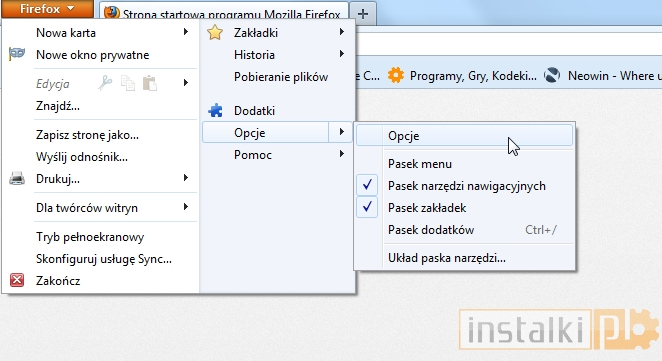This screenshot has height=361, width=662.
Task: Open the Neowin bookmark link
Action: [x=603, y=76]
